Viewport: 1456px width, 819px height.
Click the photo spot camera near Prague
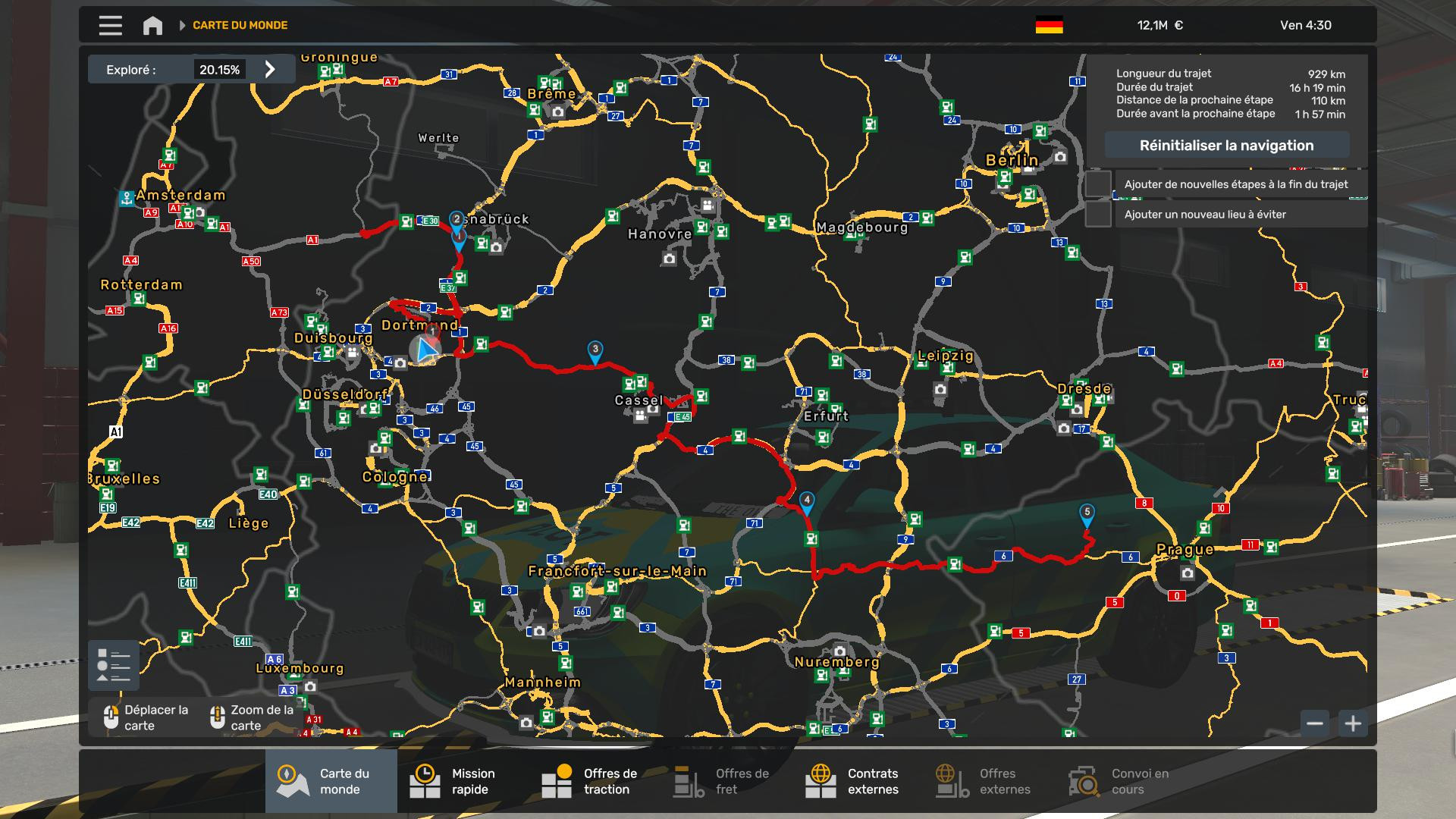pyautogui.click(x=1188, y=573)
